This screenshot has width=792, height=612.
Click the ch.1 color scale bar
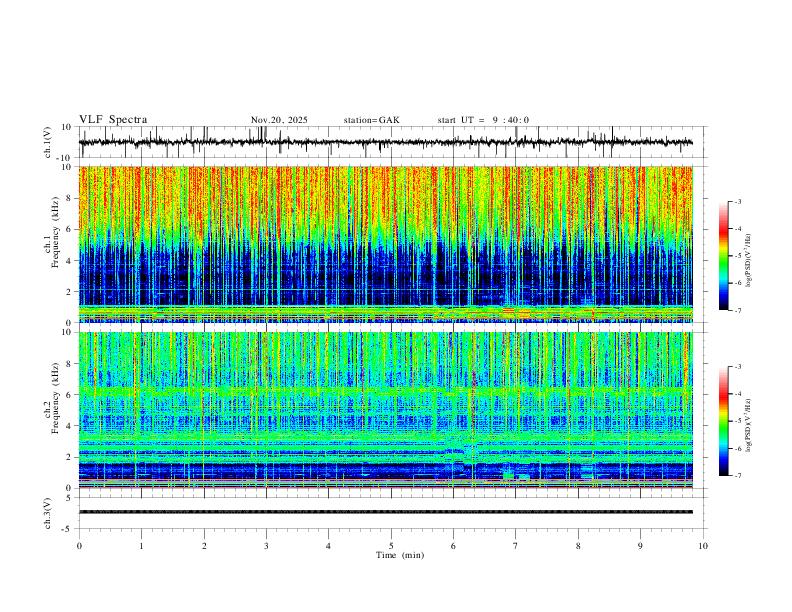coord(723,256)
